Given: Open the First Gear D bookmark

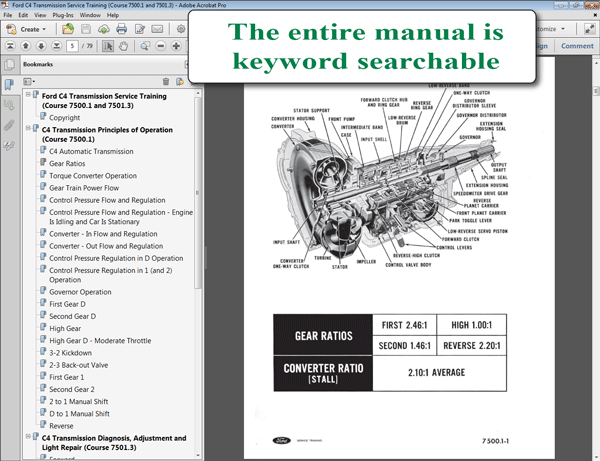Looking at the screenshot, I should [x=67, y=305].
